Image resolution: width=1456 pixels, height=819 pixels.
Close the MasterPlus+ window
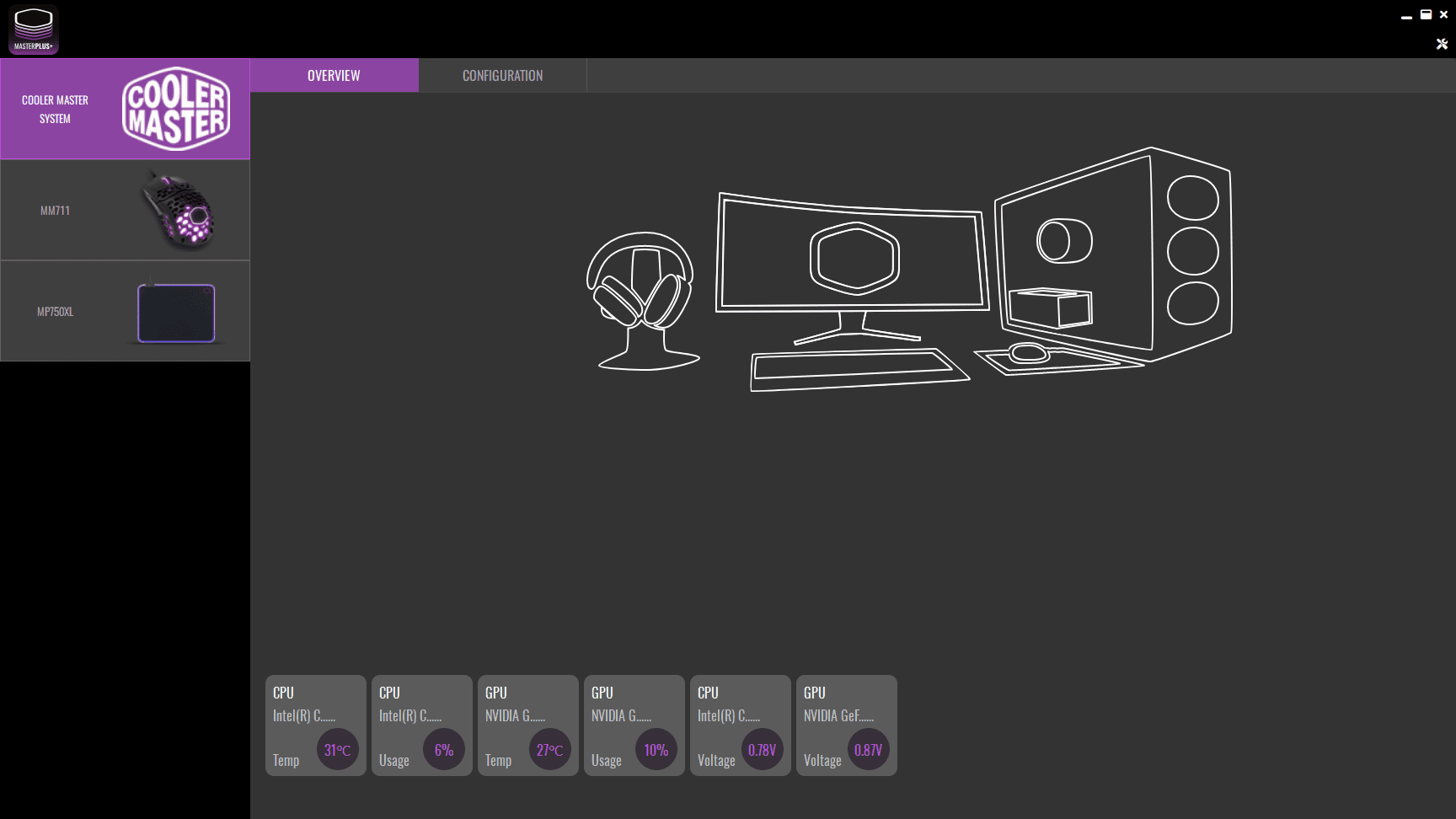[1443, 14]
